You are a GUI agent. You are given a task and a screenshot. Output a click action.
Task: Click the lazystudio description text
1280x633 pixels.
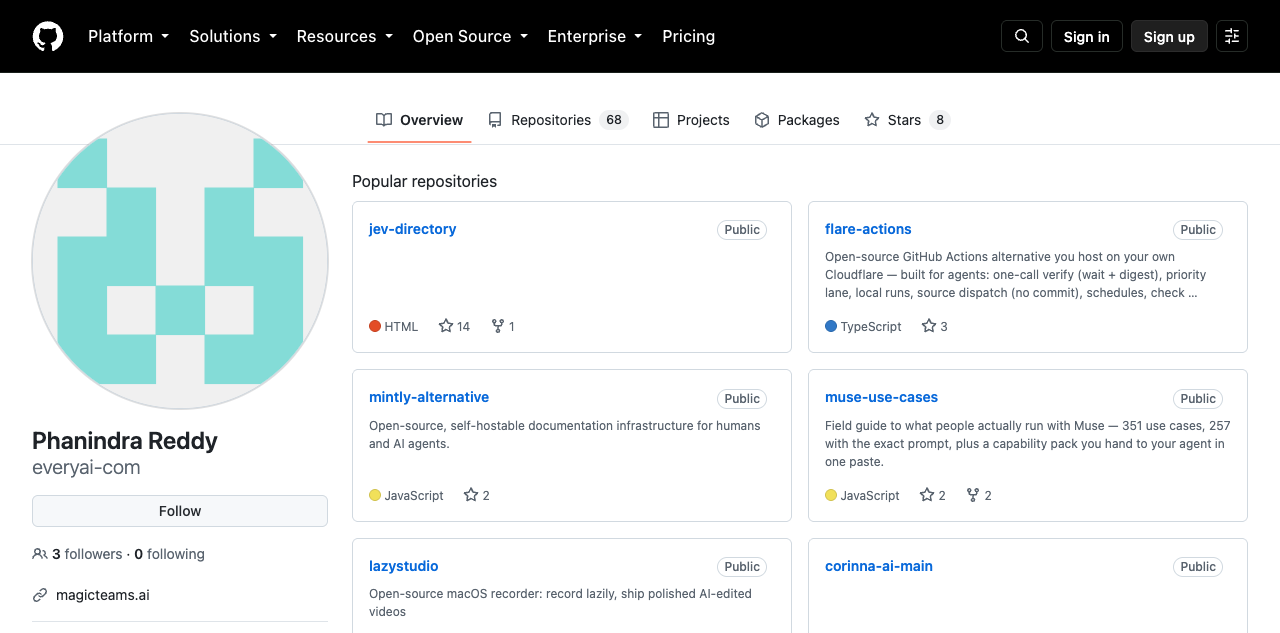[560, 602]
